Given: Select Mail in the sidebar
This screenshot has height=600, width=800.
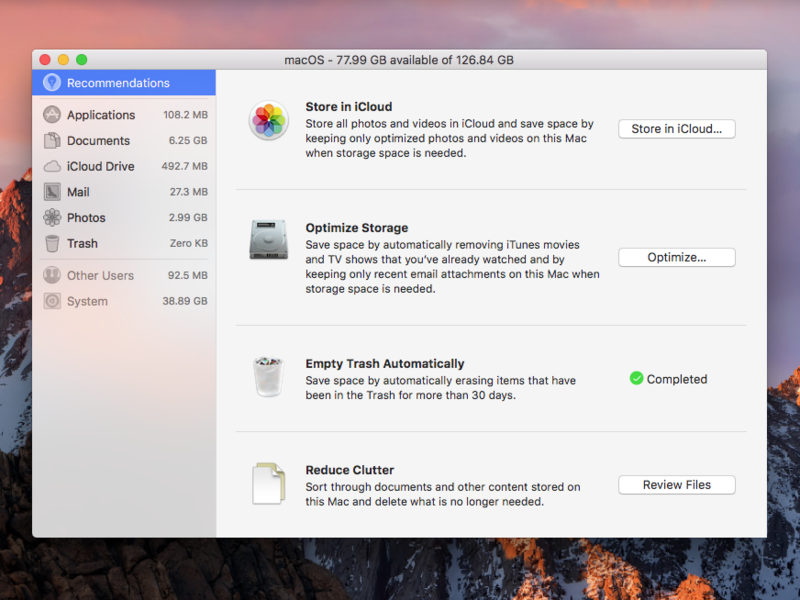Looking at the screenshot, I should (x=126, y=192).
